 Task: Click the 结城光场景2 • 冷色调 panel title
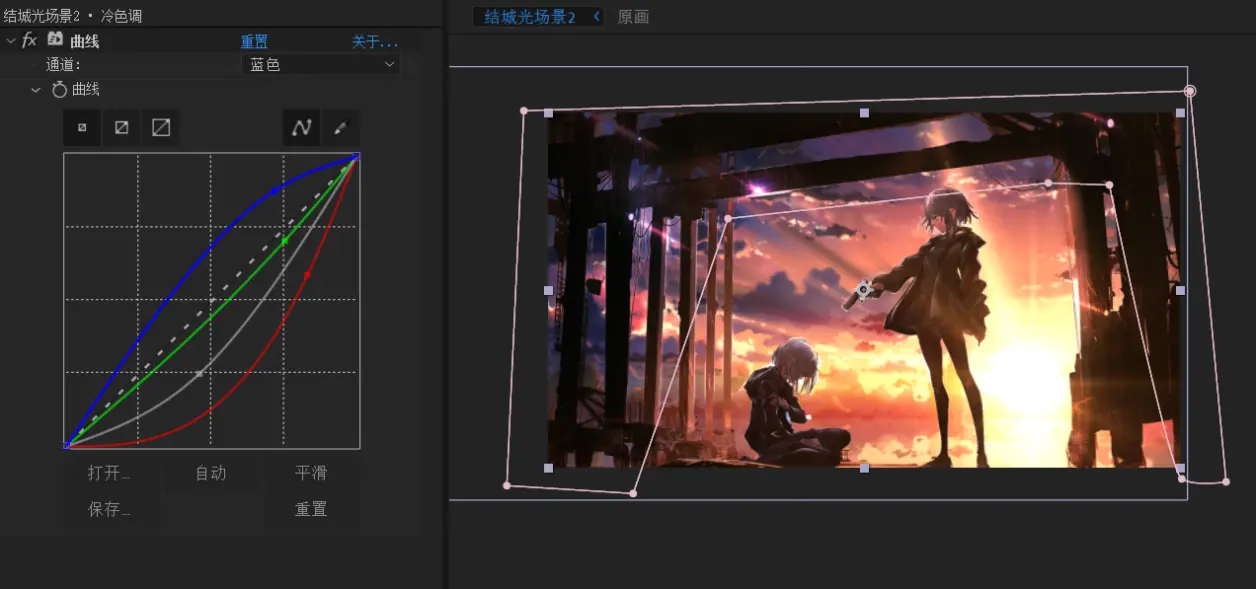coord(73,16)
